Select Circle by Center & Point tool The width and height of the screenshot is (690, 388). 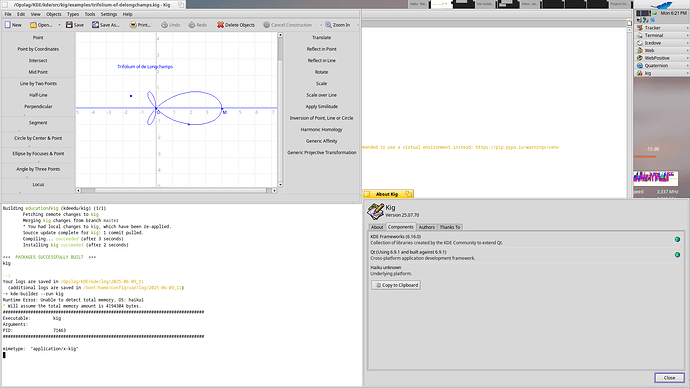38,138
